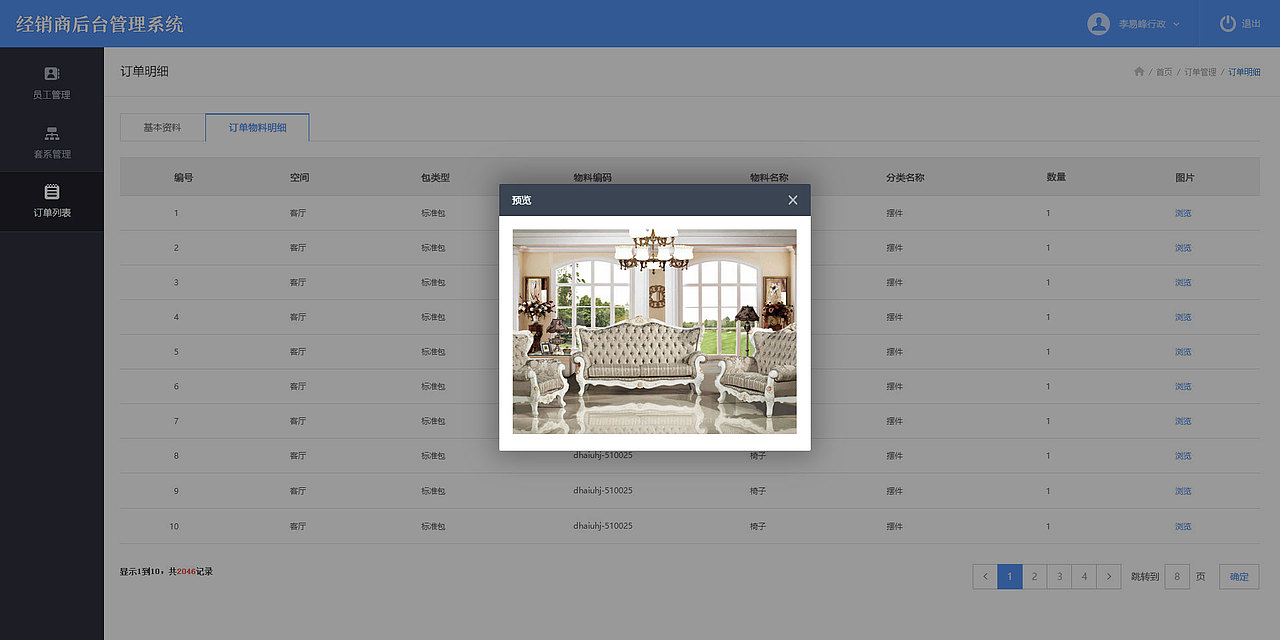
Task: Go to next page arrow
Action: pos(1108,577)
